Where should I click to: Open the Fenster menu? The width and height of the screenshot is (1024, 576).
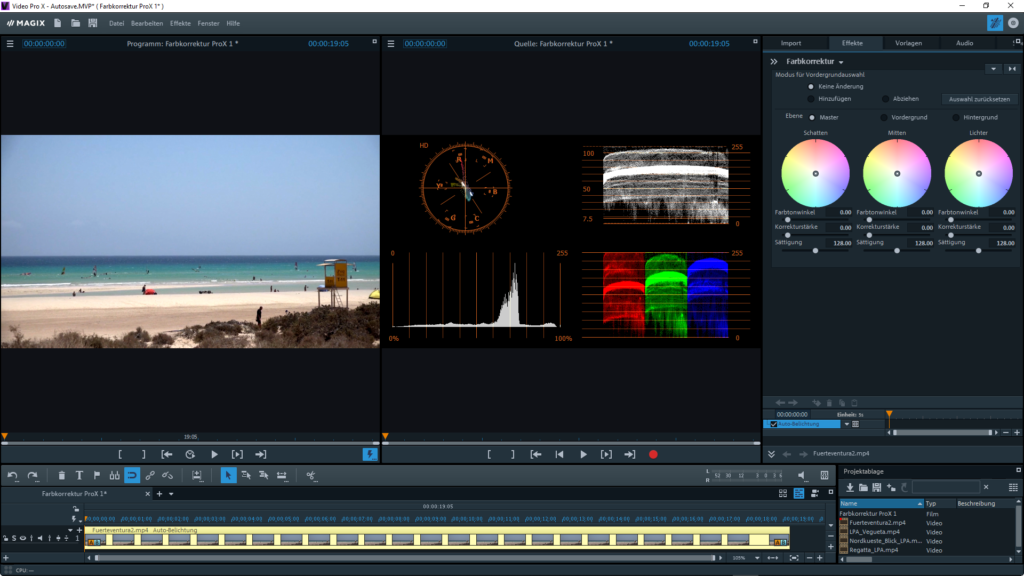click(x=208, y=24)
